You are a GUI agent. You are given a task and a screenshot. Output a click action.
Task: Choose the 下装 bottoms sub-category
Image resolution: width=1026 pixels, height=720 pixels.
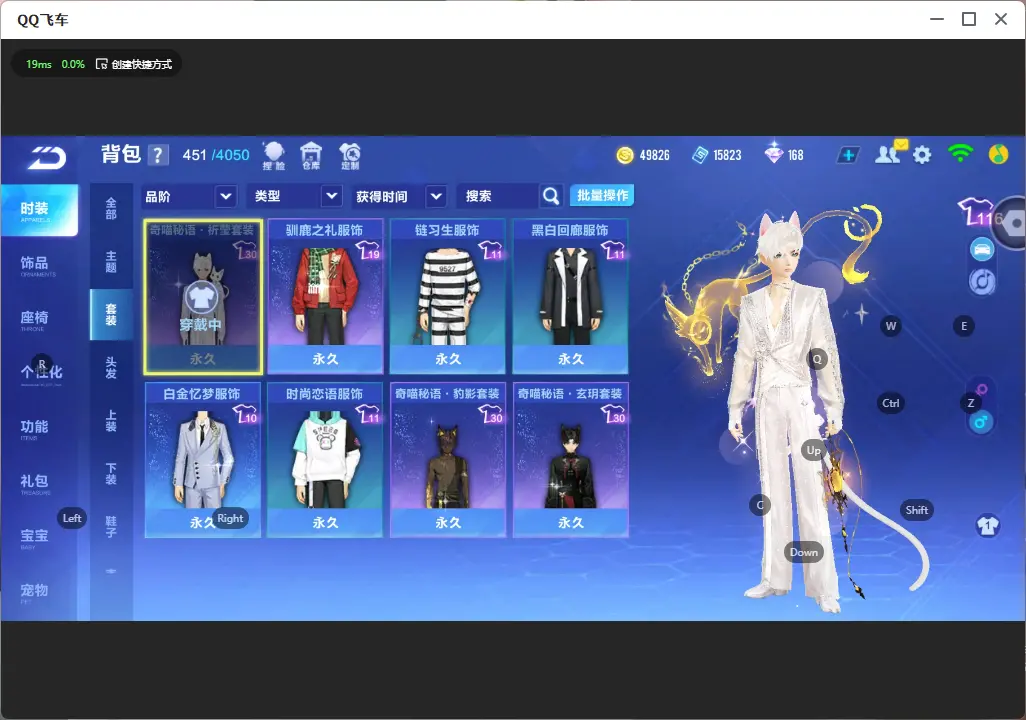[x=111, y=474]
